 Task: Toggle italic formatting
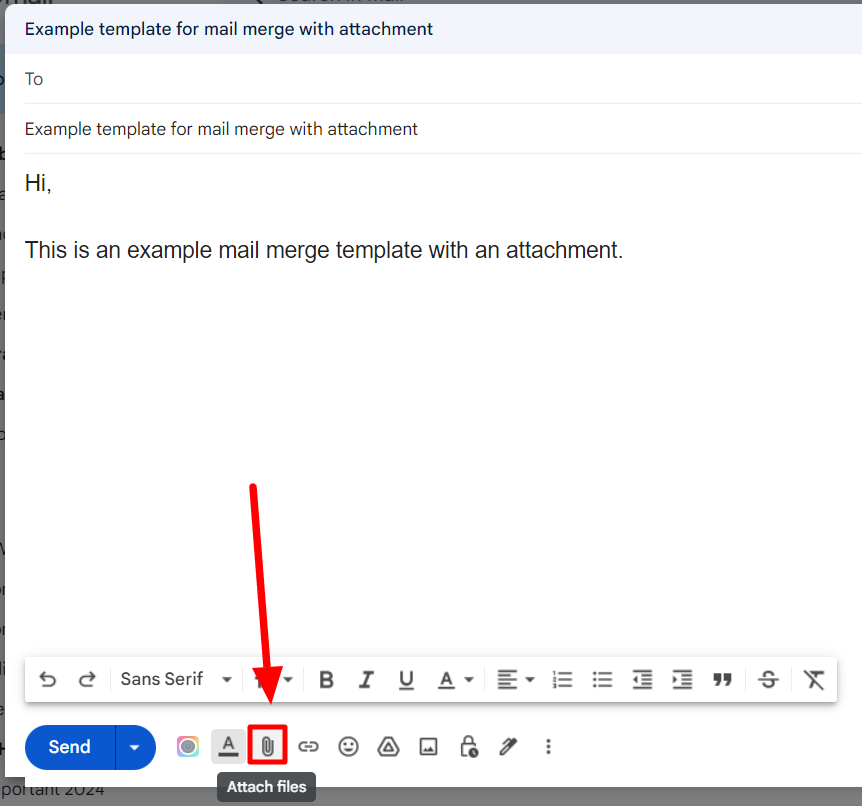point(366,680)
